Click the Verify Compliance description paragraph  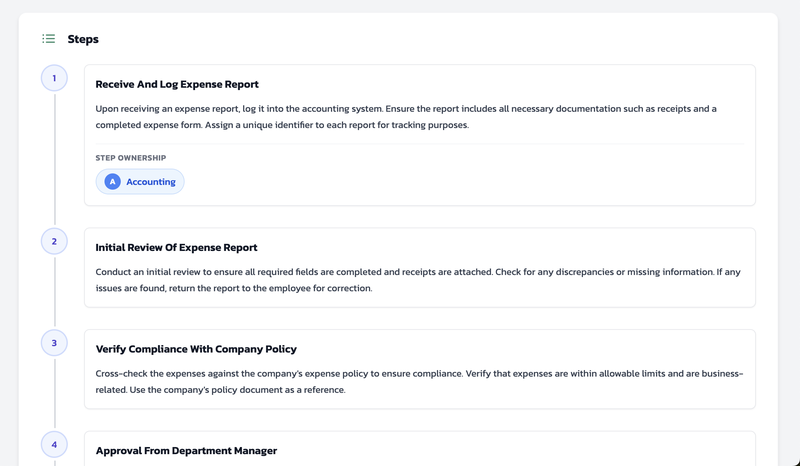pos(419,382)
